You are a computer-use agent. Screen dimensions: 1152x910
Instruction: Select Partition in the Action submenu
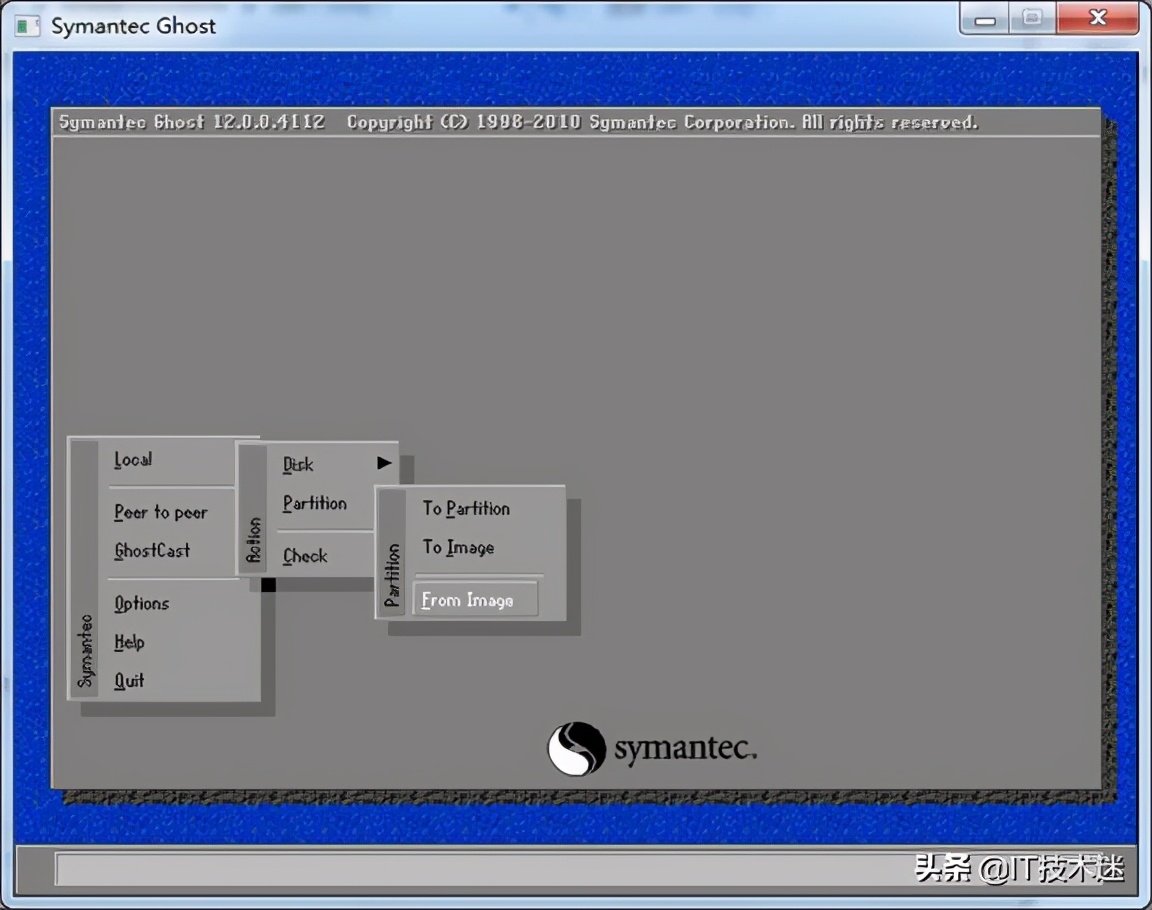click(314, 503)
